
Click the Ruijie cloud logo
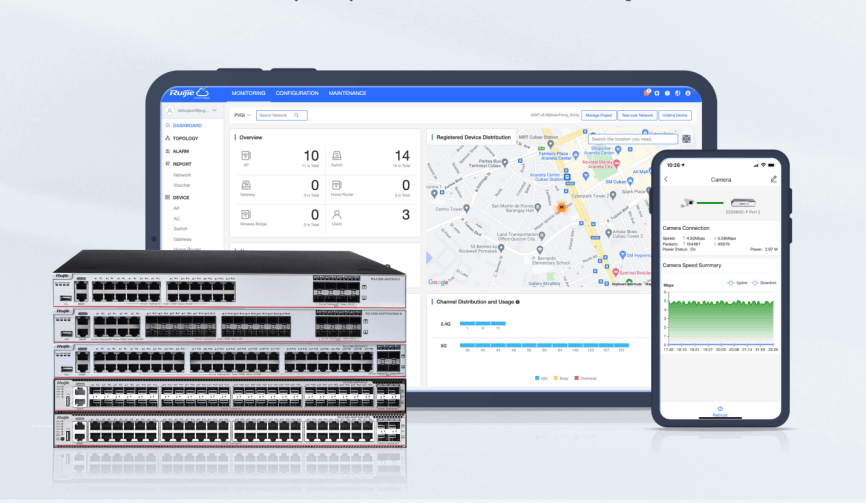189,93
